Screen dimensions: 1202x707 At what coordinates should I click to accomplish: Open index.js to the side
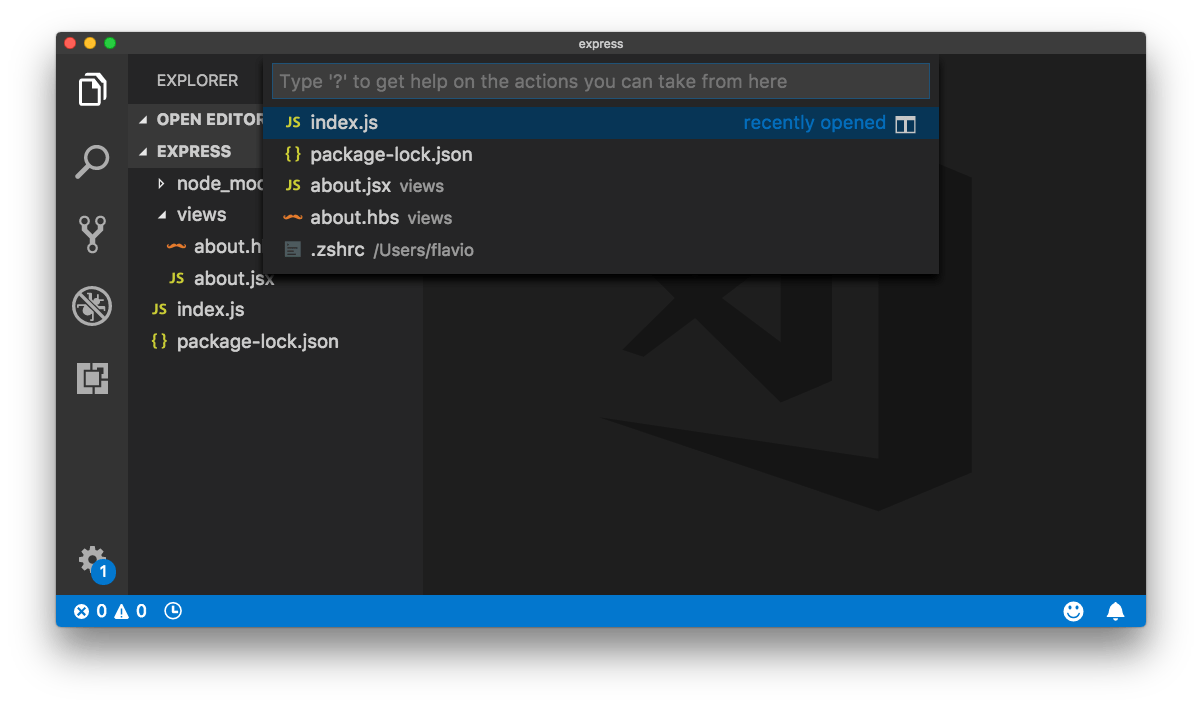click(x=905, y=124)
